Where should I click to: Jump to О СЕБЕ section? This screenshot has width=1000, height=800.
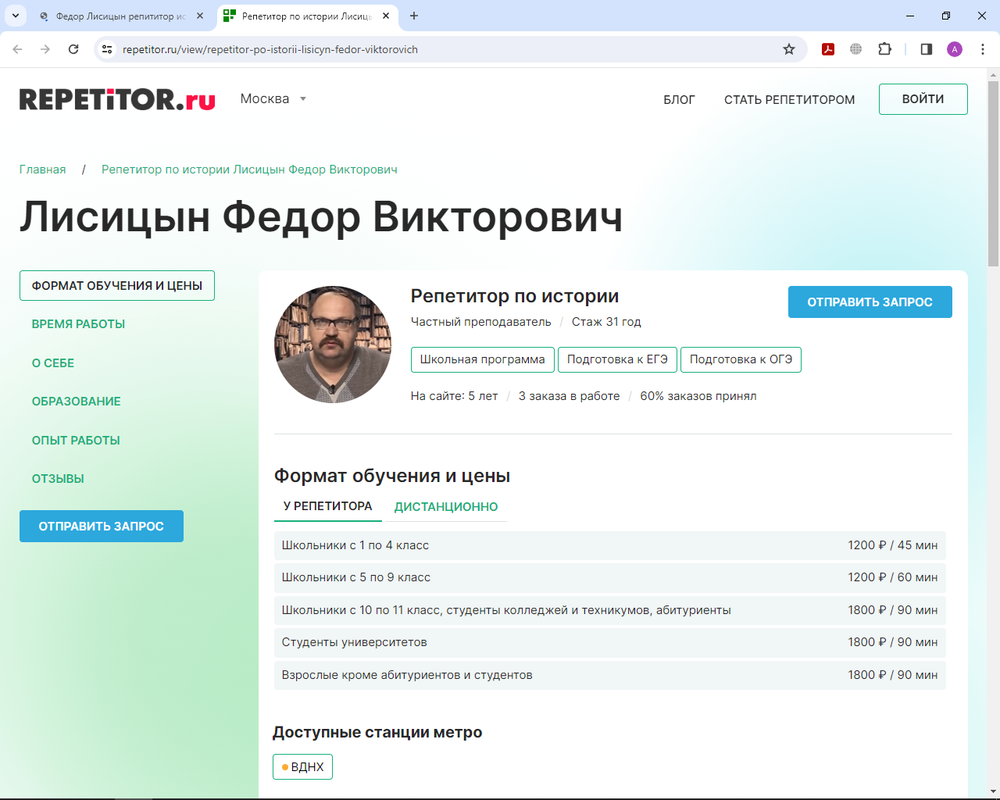pyautogui.click(x=53, y=363)
